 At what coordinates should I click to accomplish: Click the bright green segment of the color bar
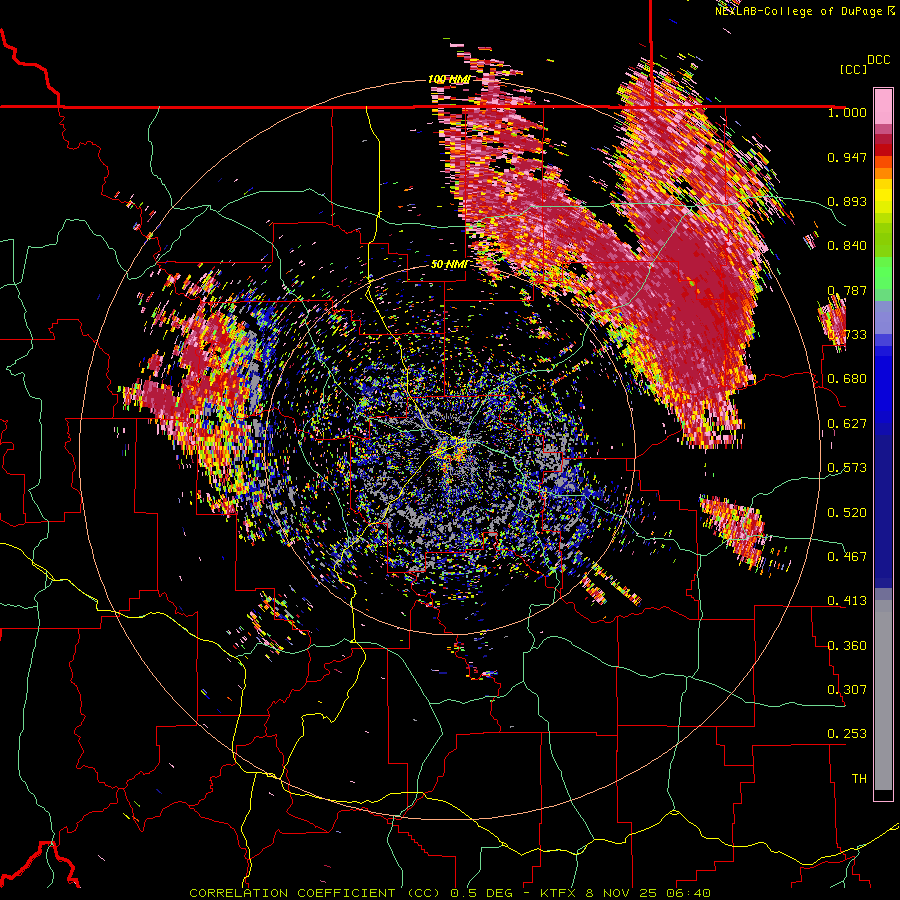[x=883, y=273]
